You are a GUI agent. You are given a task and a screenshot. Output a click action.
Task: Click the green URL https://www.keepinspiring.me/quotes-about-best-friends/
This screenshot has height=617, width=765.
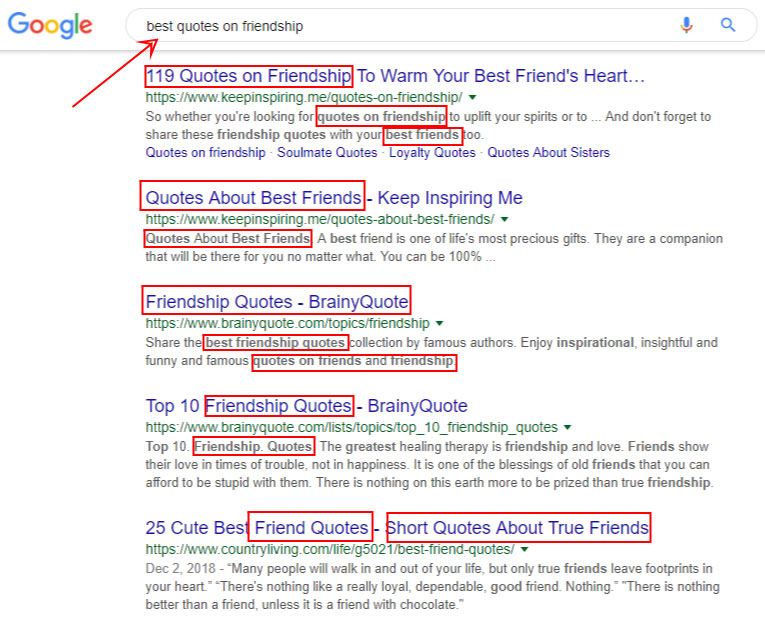320,219
